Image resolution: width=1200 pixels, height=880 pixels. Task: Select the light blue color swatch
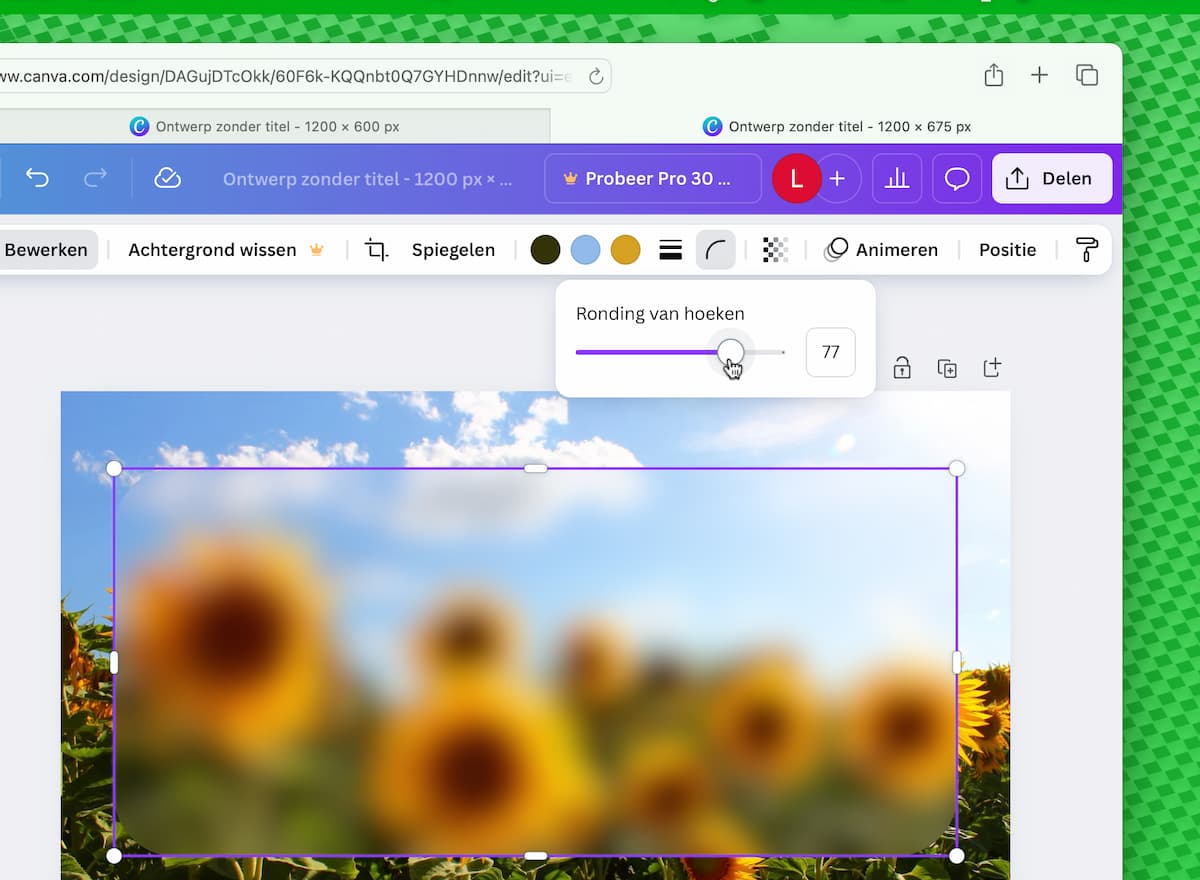pos(585,250)
